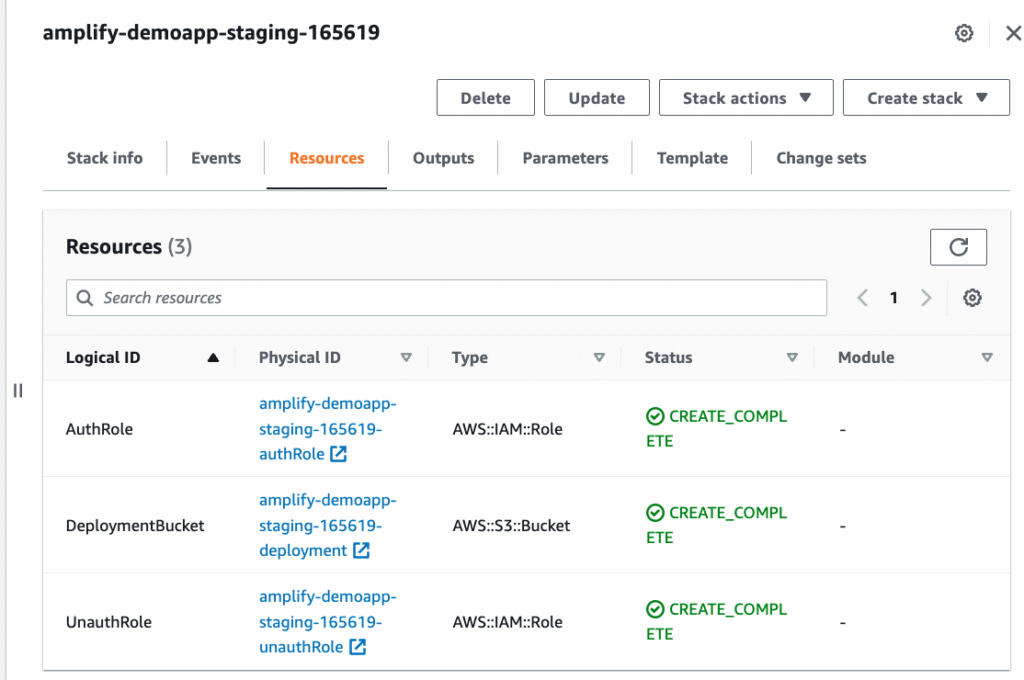Click the Update button

click(x=596, y=98)
